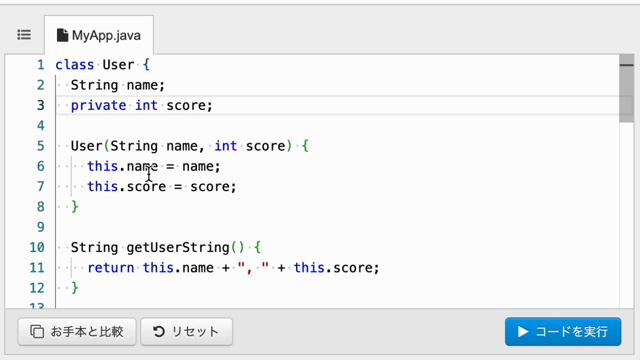Click line number 1 in the gutter
The height and width of the screenshot is (360, 640).
(40, 65)
